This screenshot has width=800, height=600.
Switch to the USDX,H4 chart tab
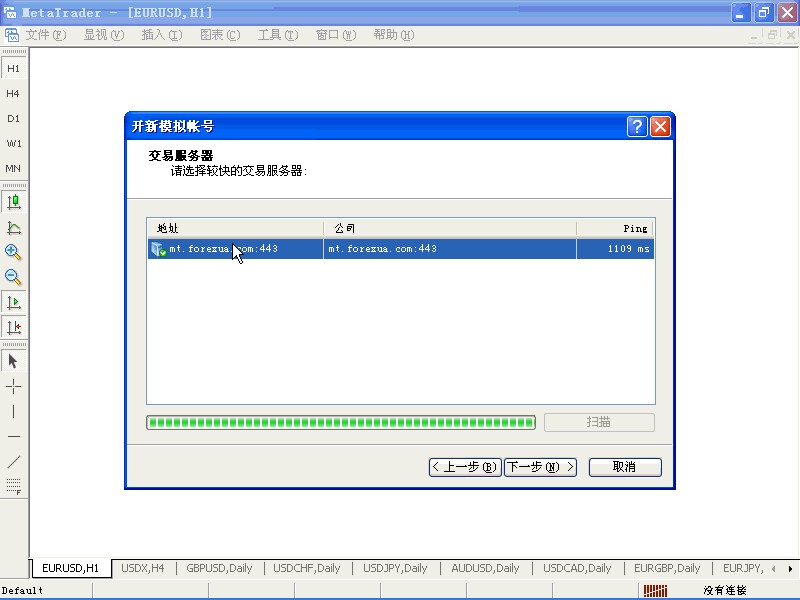[142, 568]
